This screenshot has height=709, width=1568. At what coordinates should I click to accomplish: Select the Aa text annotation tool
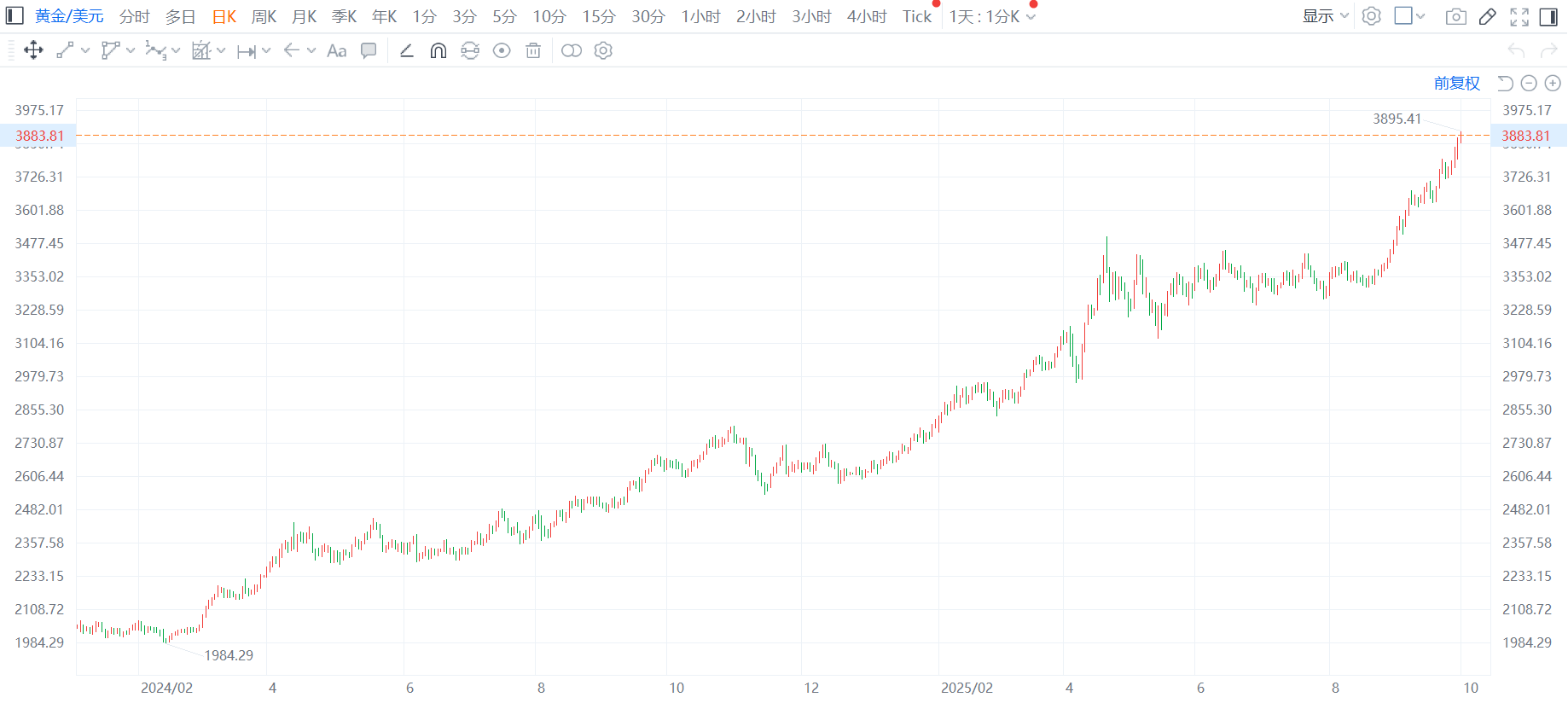336,50
